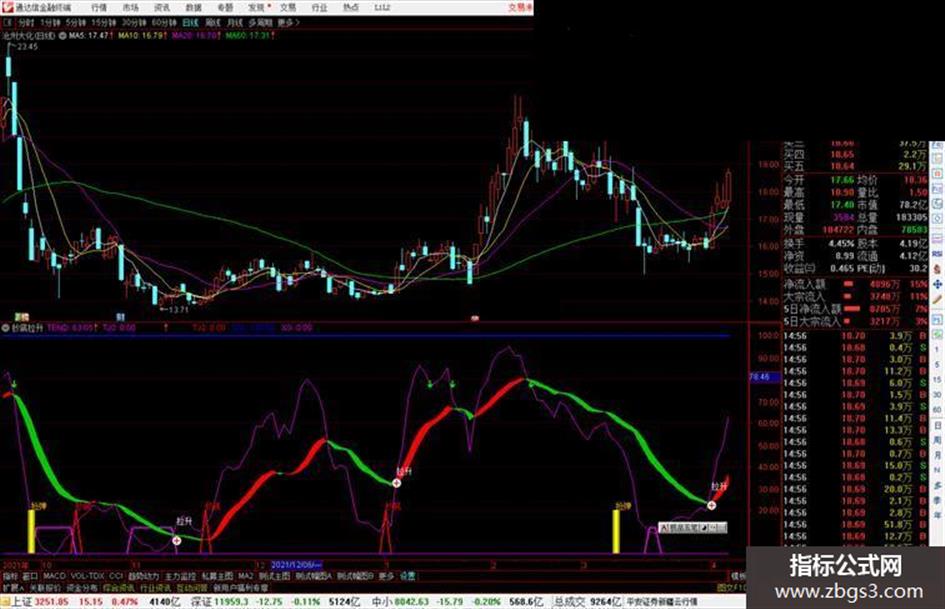Open the 交易 menu

[x=288, y=8]
